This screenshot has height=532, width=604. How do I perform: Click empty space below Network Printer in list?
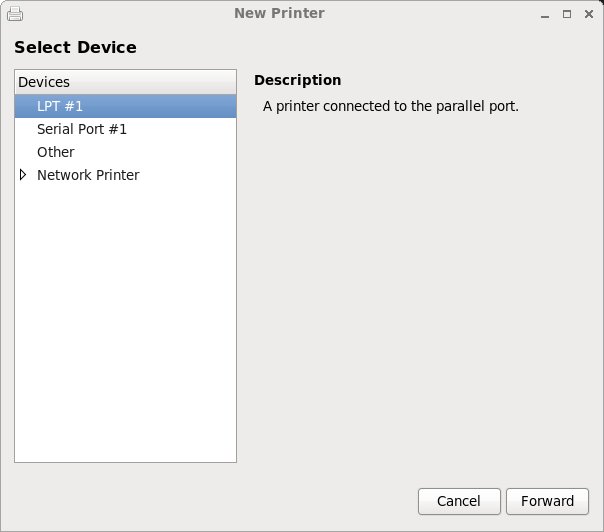click(x=125, y=320)
